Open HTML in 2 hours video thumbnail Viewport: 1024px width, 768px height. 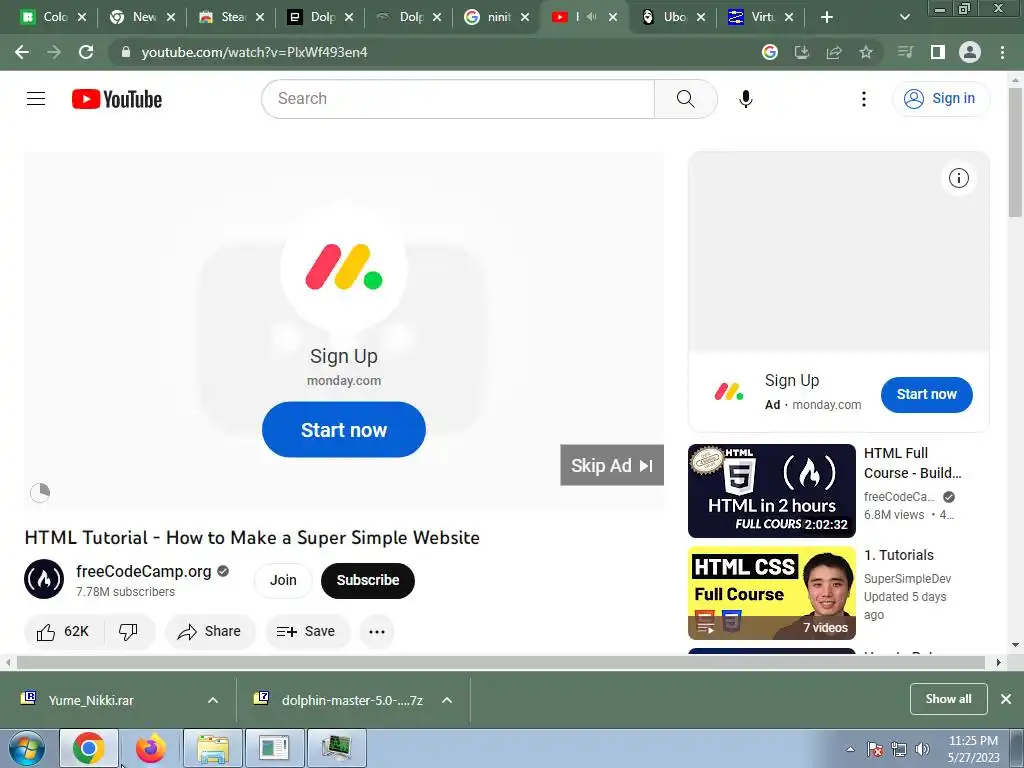click(771, 490)
